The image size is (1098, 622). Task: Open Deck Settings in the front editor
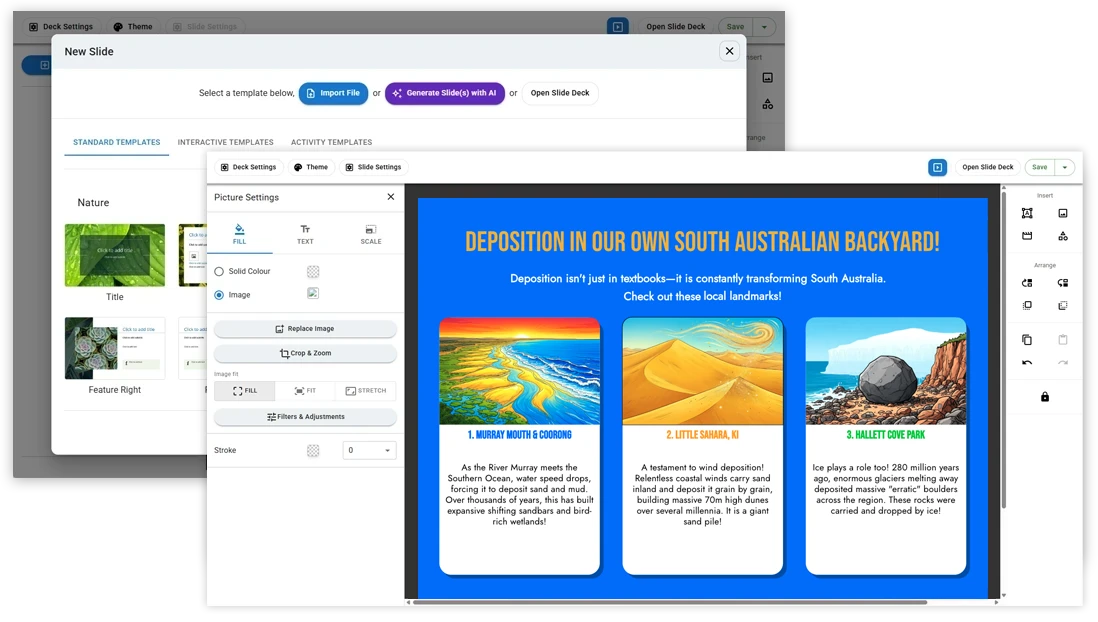coord(248,167)
